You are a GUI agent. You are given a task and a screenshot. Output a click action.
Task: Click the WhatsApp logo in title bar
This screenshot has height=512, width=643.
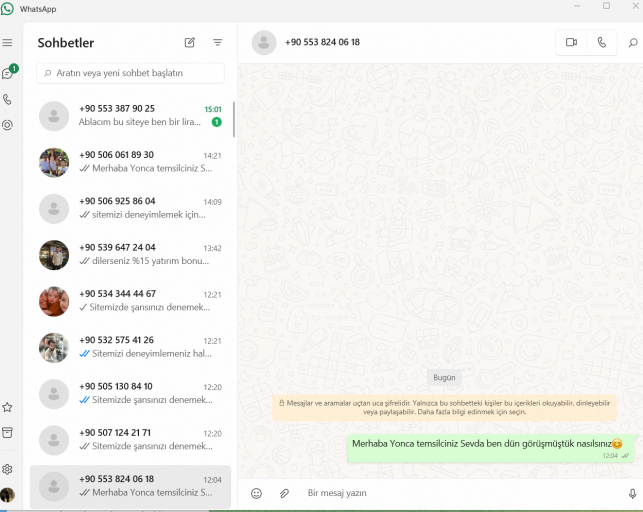(7, 9)
